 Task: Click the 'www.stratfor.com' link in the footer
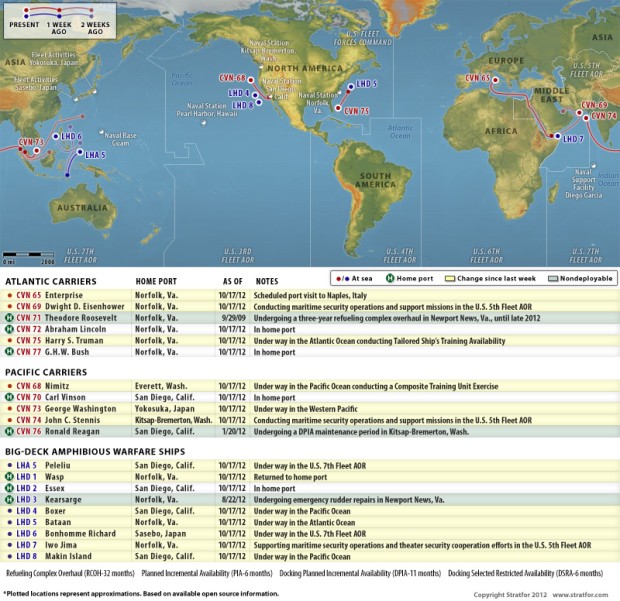(580, 594)
